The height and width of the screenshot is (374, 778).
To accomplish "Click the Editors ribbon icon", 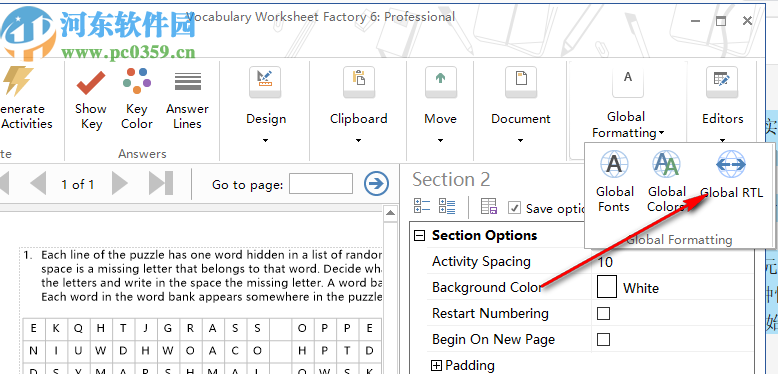I will point(722,82).
